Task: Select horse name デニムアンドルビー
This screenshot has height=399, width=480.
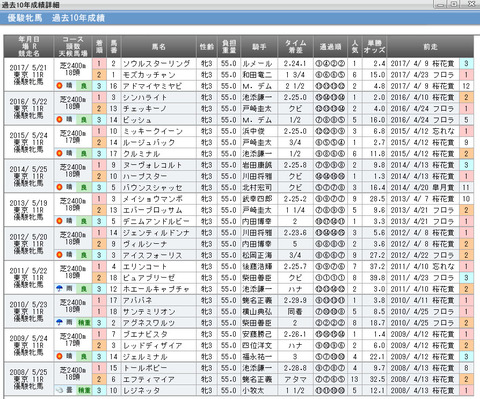Action: [156, 221]
